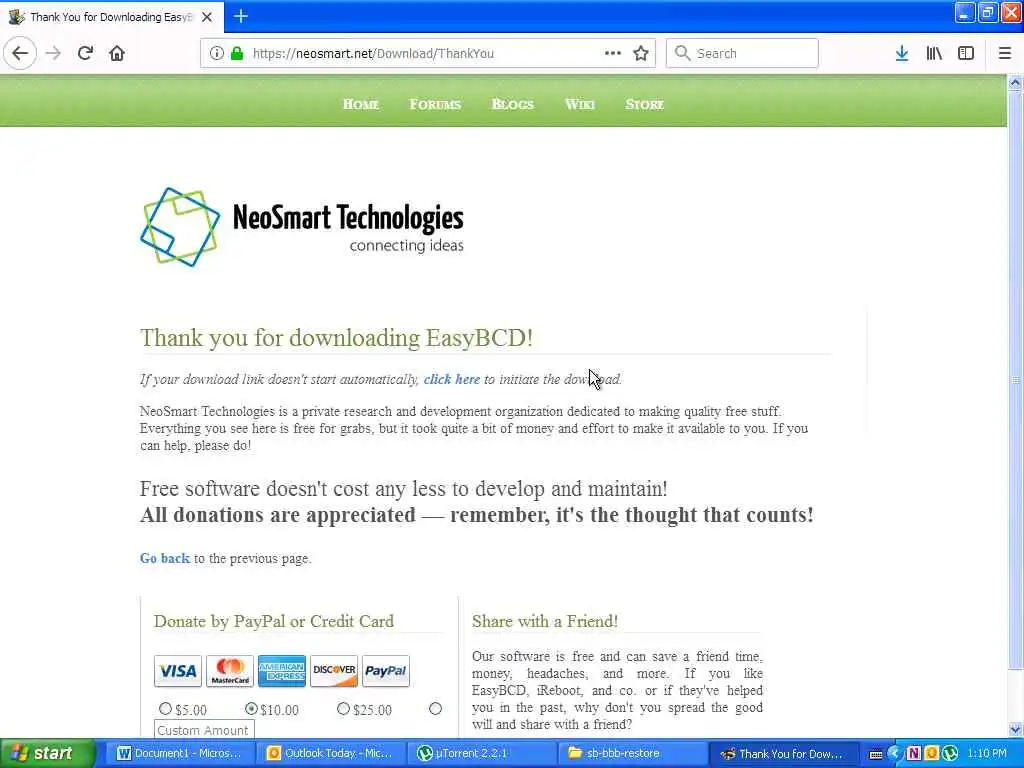The height and width of the screenshot is (768, 1024).
Task: Select the Thank You for Downloading browser tab
Action: click(x=111, y=17)
